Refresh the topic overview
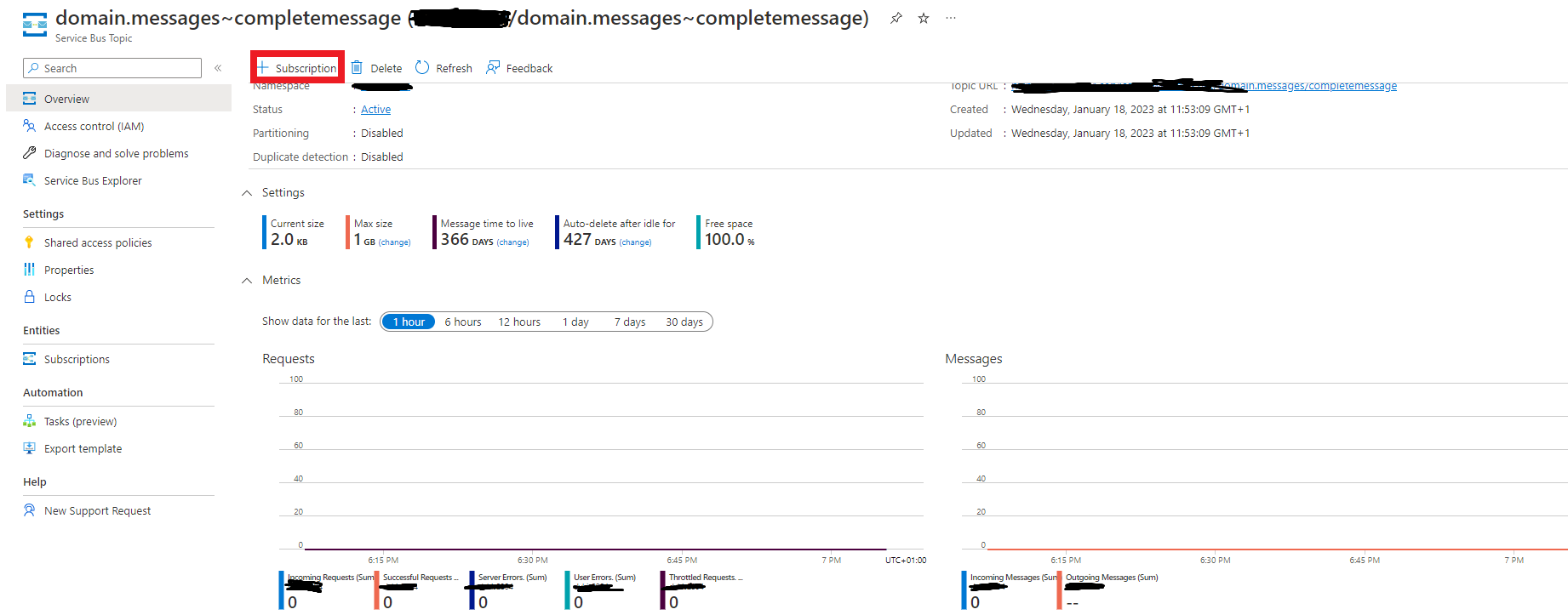Screen dimensions: 1568x615 pos(444,68)
